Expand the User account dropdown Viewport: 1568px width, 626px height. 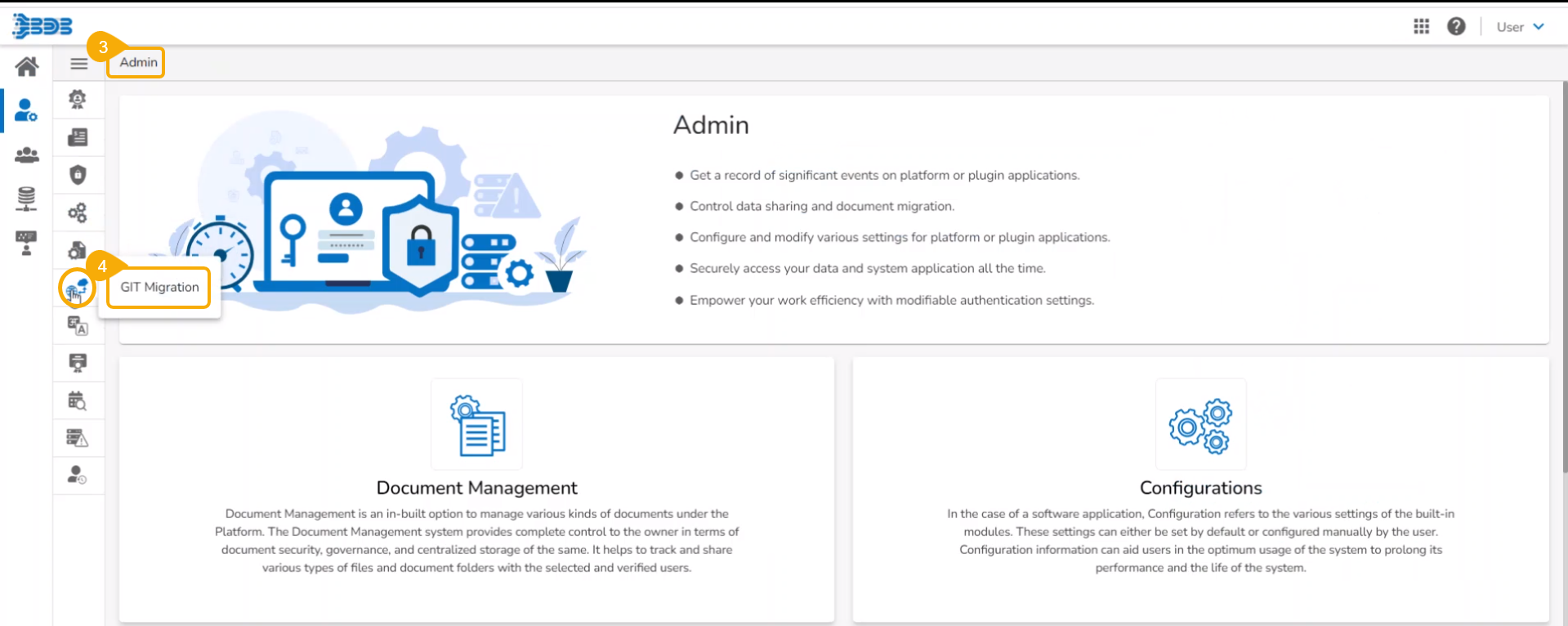(1520, 27)
